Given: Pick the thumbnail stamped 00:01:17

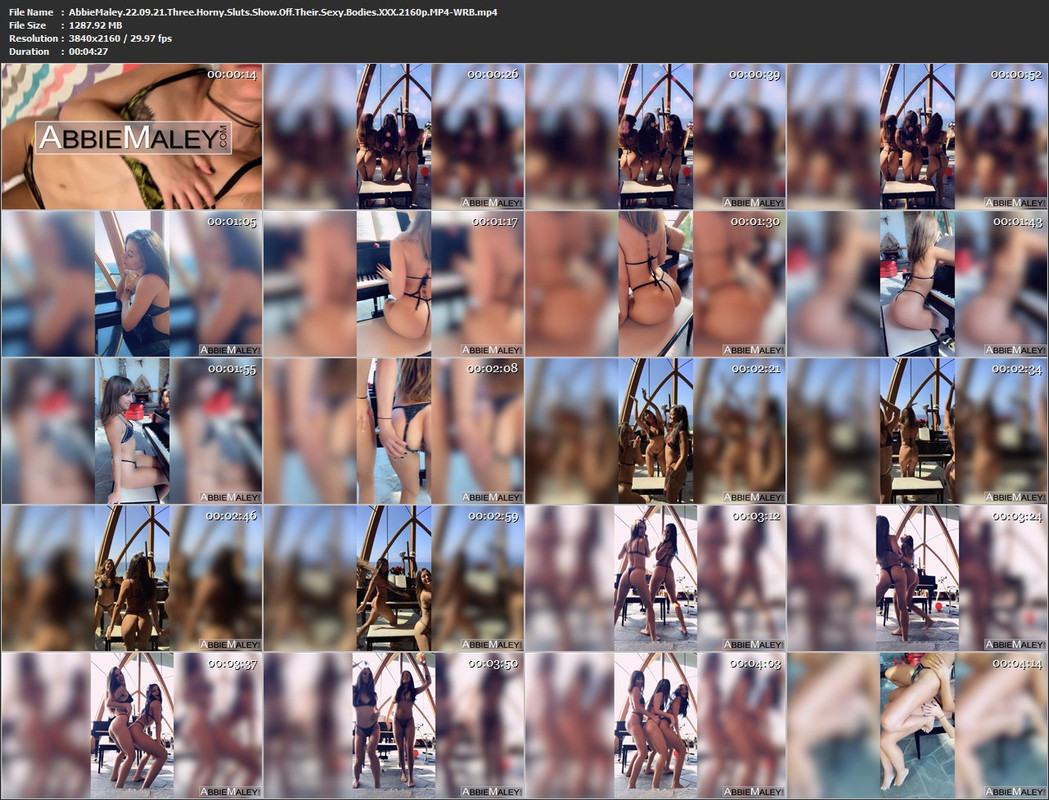Looking at the screenshot, I should point(393,284).
